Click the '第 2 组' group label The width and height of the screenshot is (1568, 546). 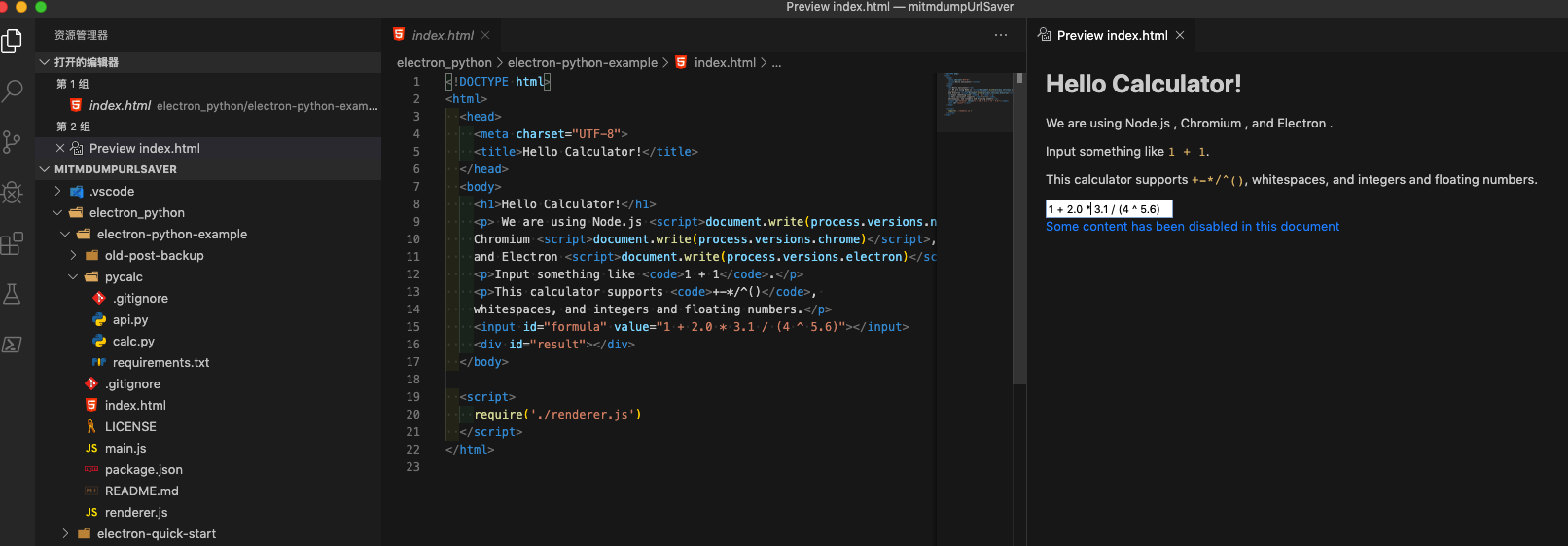[73, 127]
